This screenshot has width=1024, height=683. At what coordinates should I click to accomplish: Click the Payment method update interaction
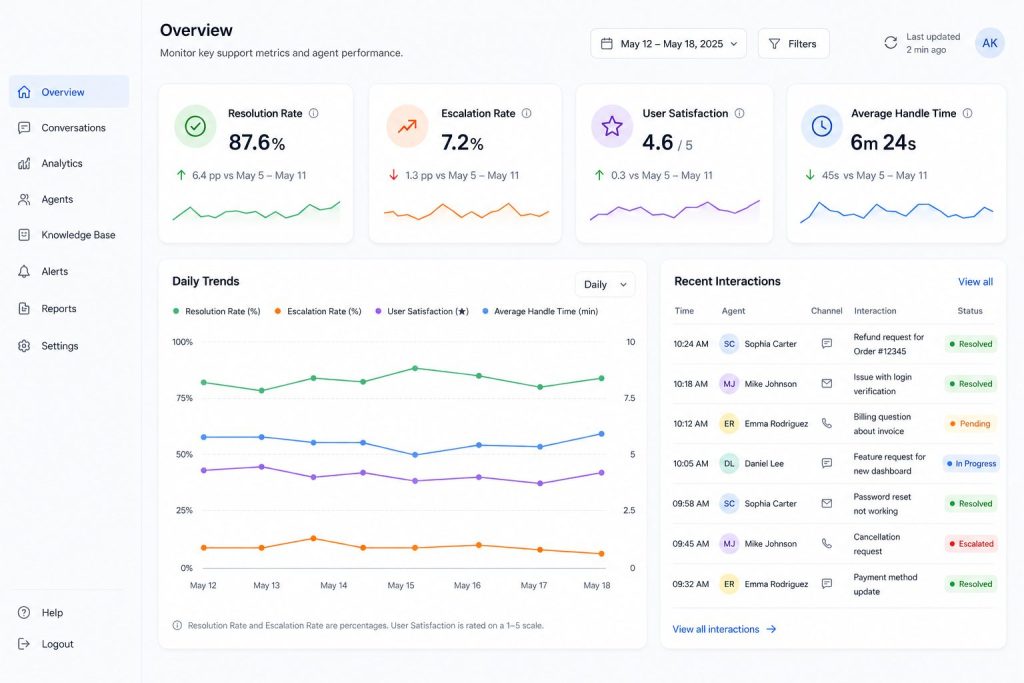point(885,584)
